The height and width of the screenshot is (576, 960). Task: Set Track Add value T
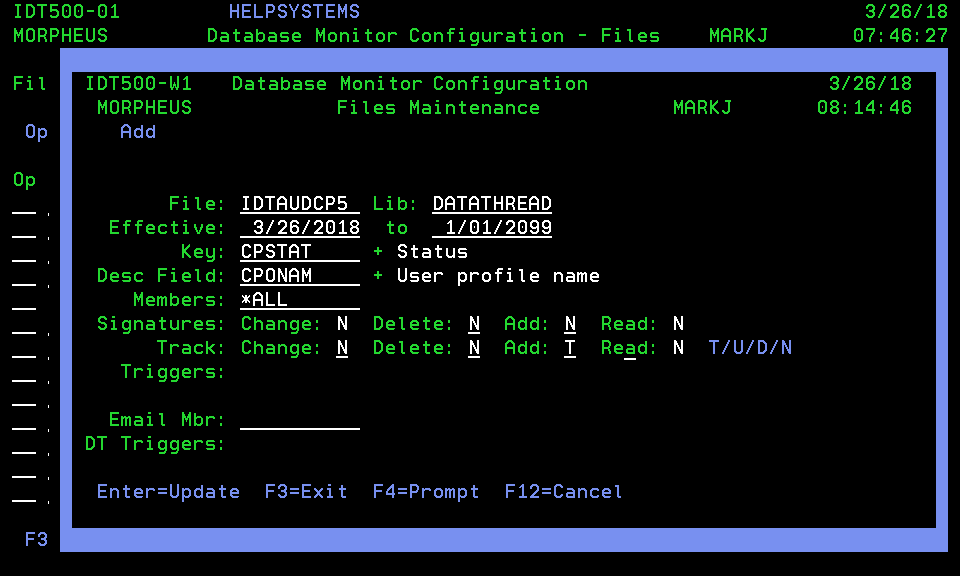pos(570,348)
